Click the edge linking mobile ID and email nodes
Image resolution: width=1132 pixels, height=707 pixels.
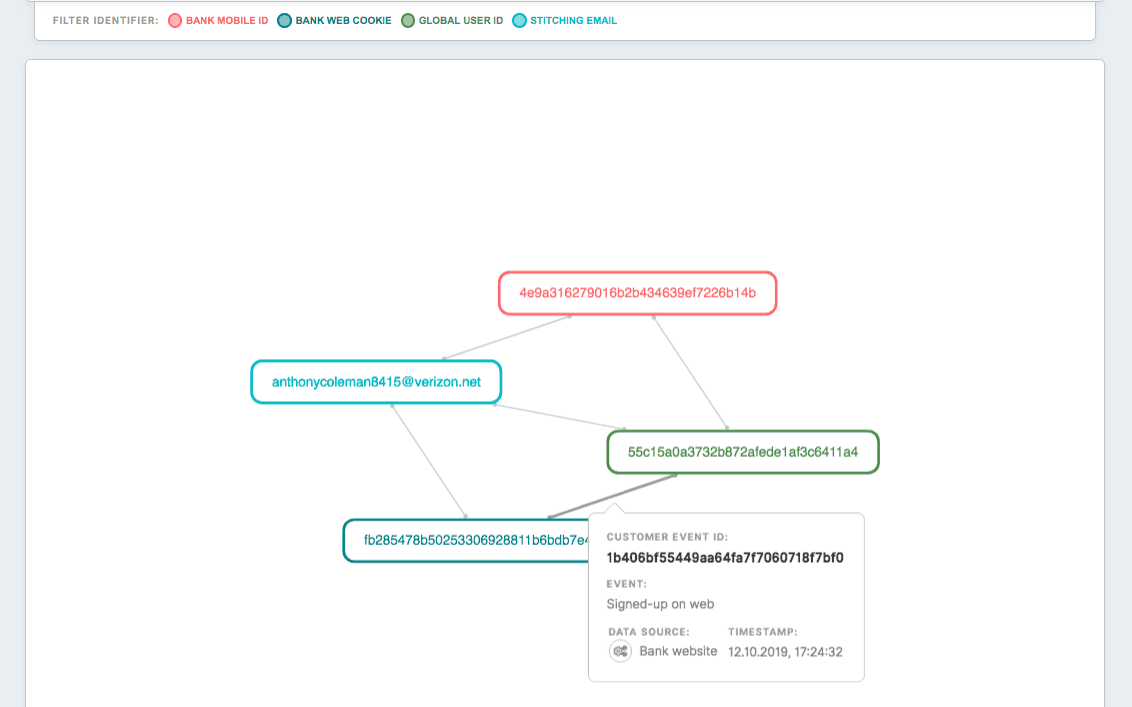pyautogui.click(x=507, y=338)
